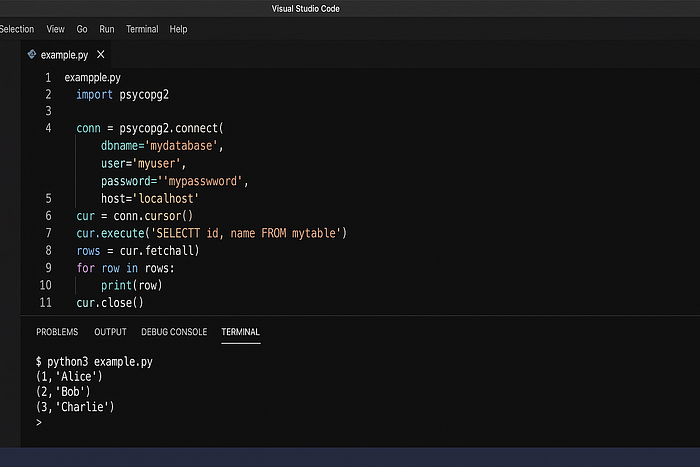
Task: Click line number 11 in the gutter
Action: [46, 303]
